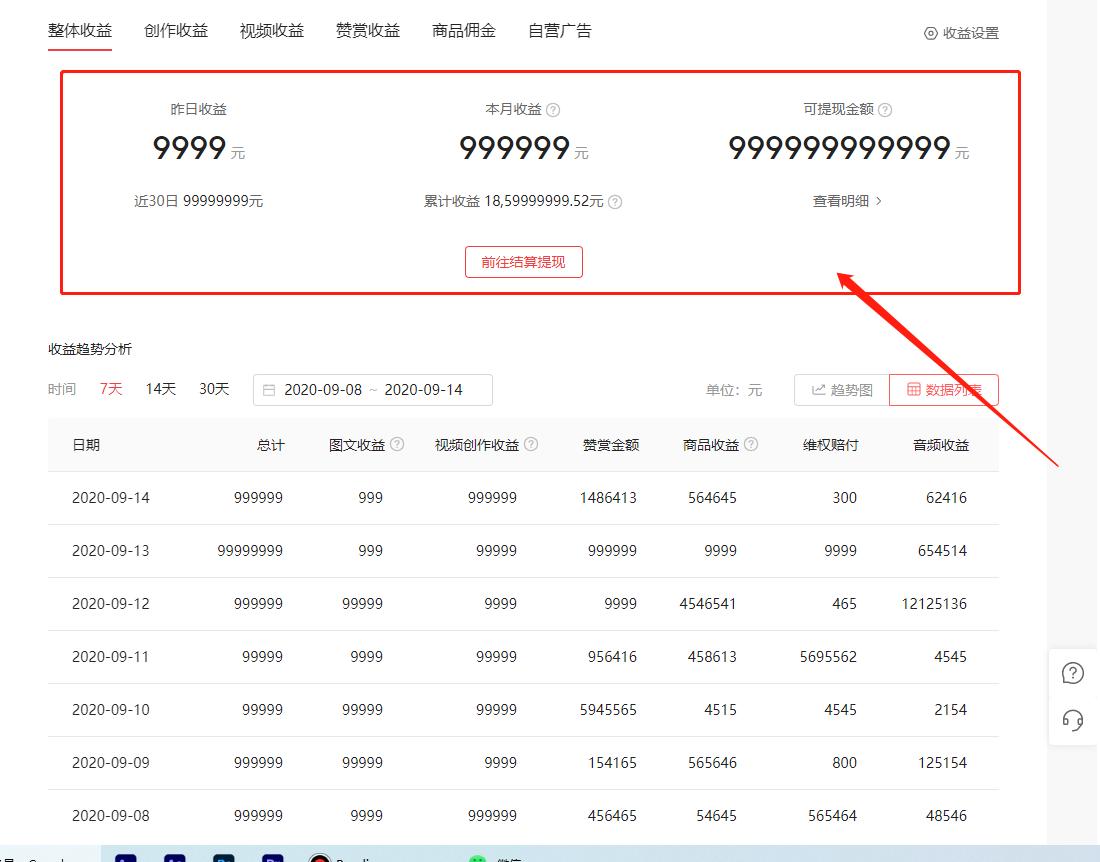Click the help question mark icon
Image resolution: width=1100 pixels, height=862 pixels.
[1073, 672]
